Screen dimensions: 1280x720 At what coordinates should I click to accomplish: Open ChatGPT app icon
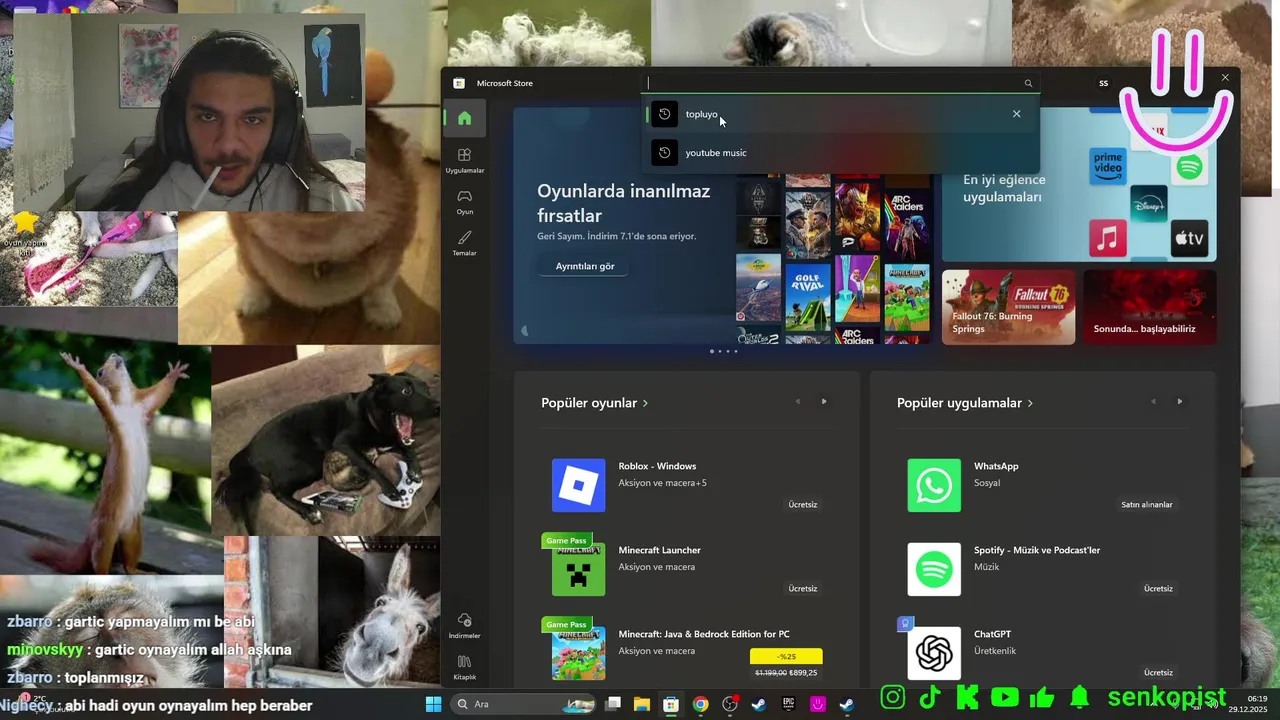[x=934, y=653]
